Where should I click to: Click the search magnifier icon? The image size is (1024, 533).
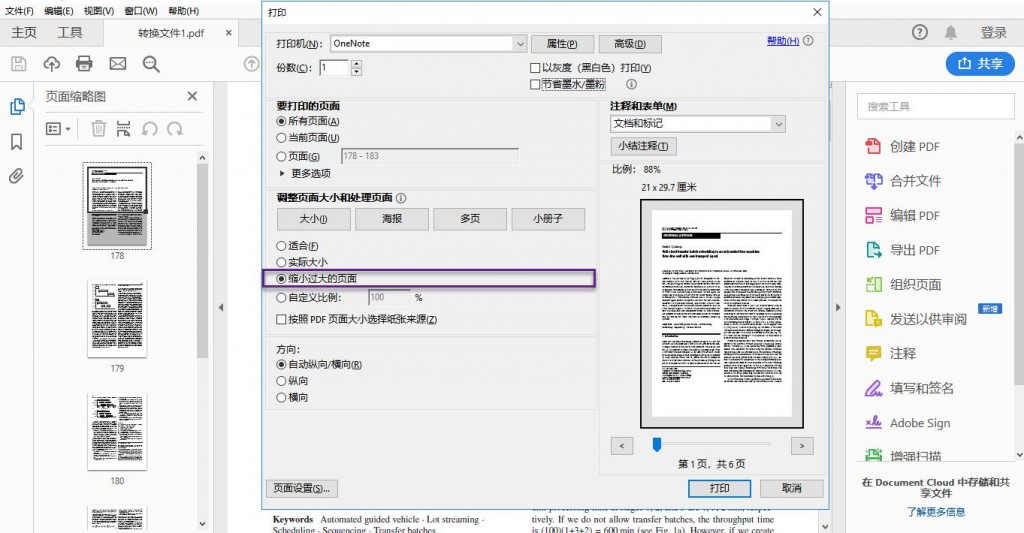point(151,63)
